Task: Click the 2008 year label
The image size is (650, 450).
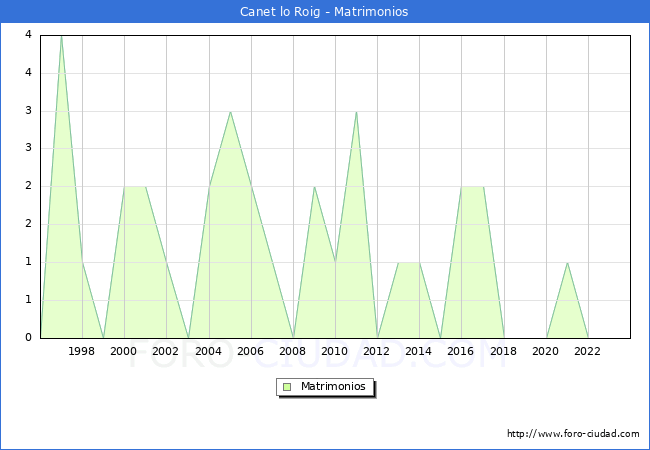Action: [293, 351]
